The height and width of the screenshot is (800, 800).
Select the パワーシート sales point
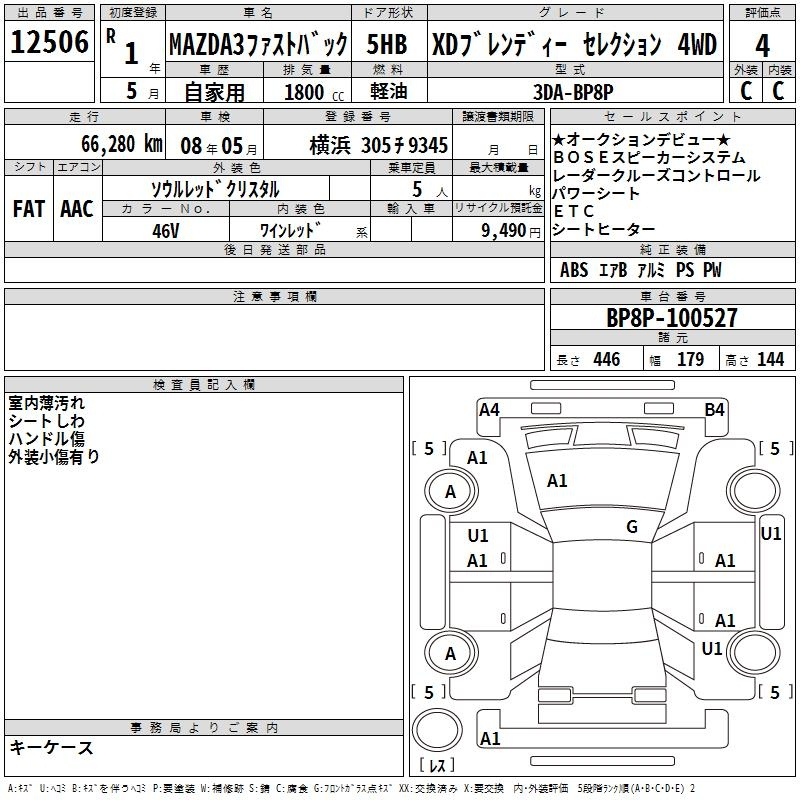point(596,193)
